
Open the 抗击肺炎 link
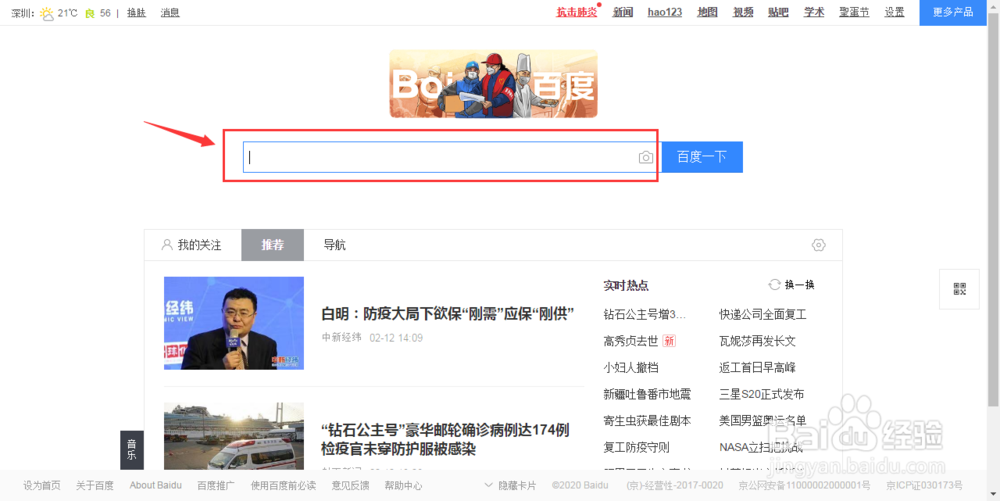(577, 12)
